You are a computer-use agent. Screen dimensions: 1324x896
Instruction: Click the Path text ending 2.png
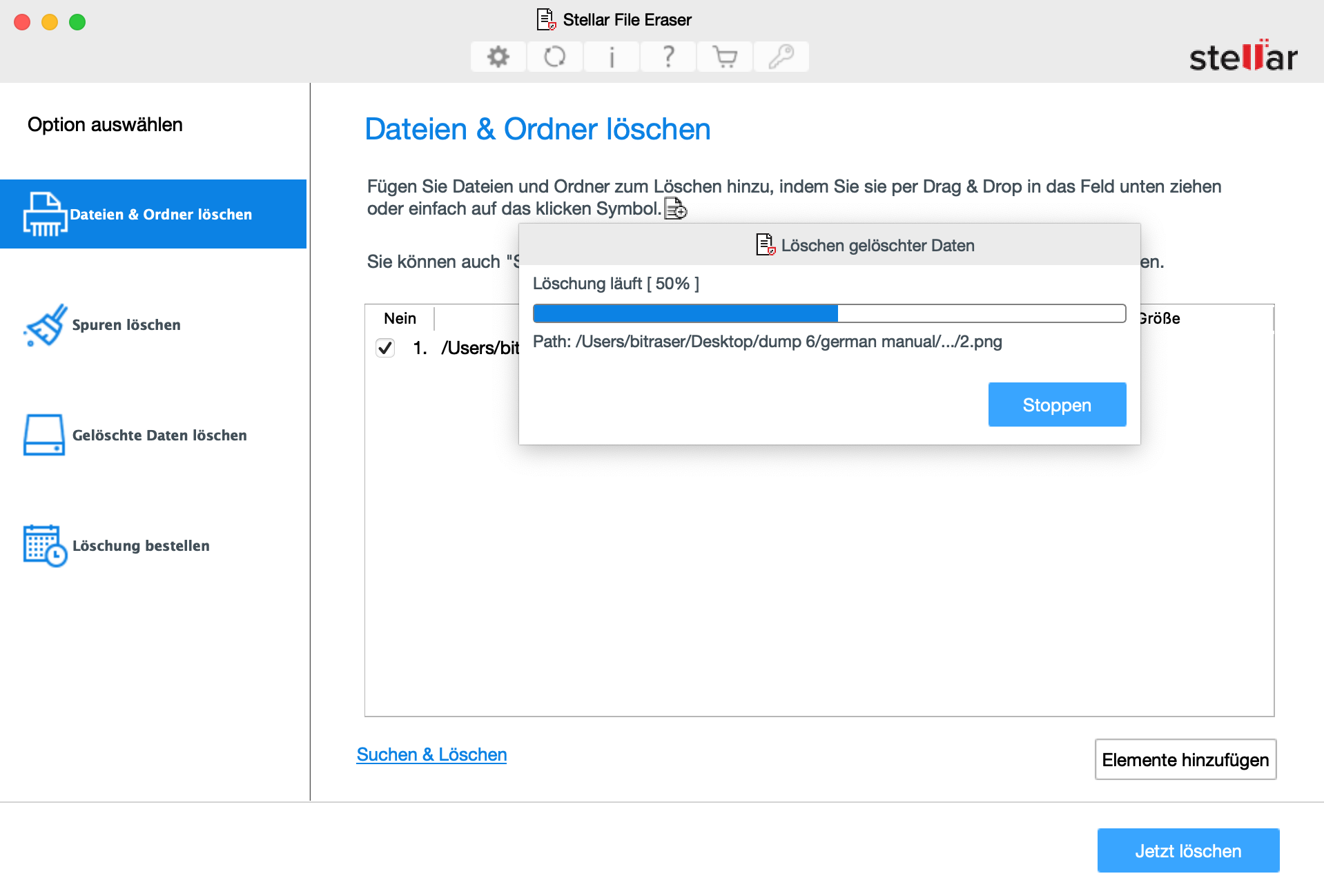[x=767, y=342]
